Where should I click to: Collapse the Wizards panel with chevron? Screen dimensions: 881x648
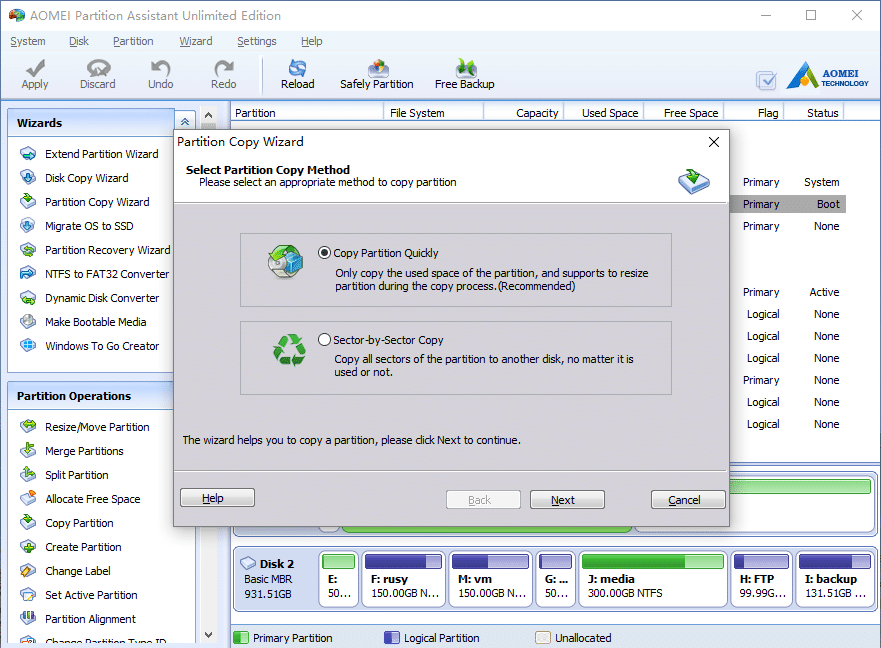(x=185, y=122)
